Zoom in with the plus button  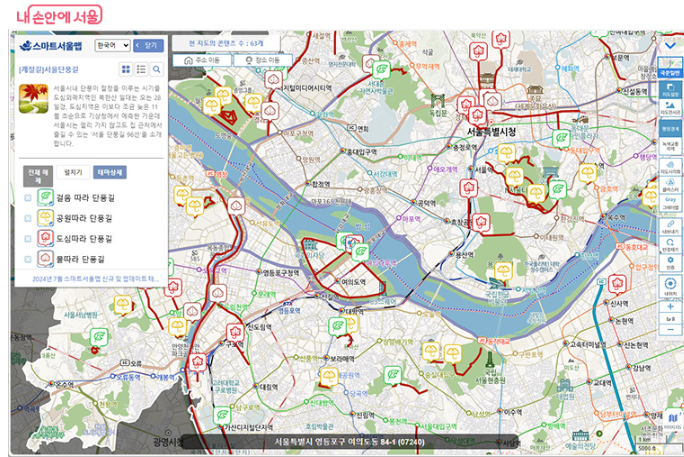(670, 307)
